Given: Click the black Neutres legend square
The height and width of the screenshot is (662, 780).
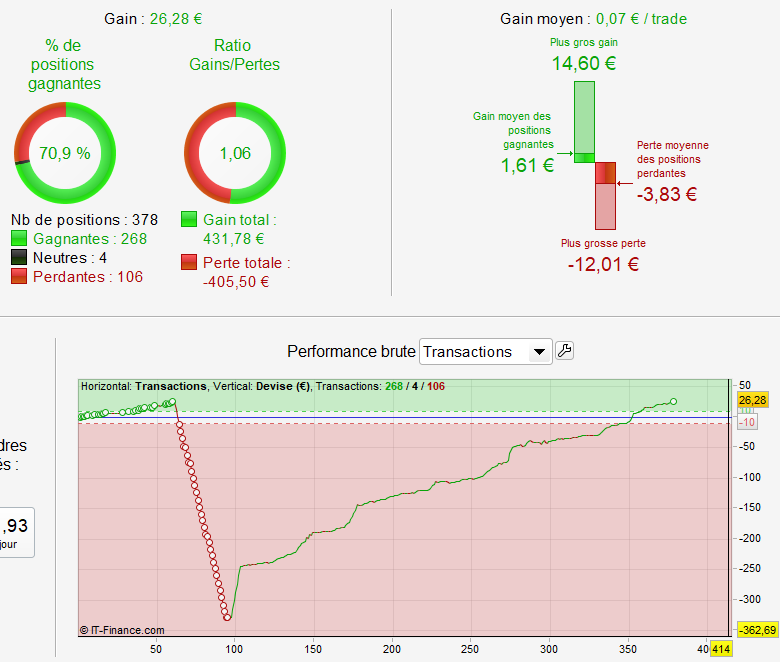Looking at the screenshot, I should tap(19, 257).
